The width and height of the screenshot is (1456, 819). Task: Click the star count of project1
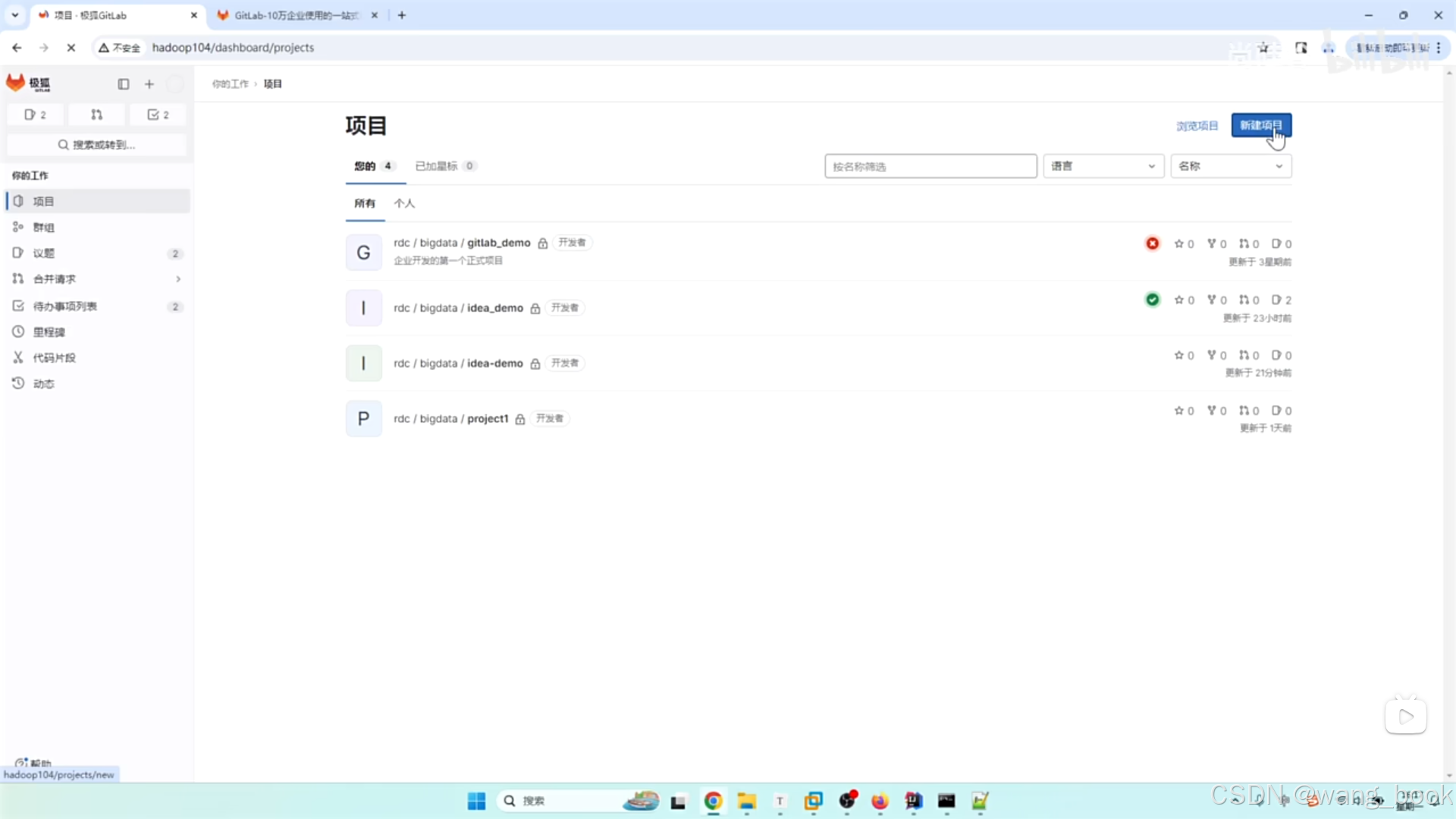click(x=1184, y=410)
